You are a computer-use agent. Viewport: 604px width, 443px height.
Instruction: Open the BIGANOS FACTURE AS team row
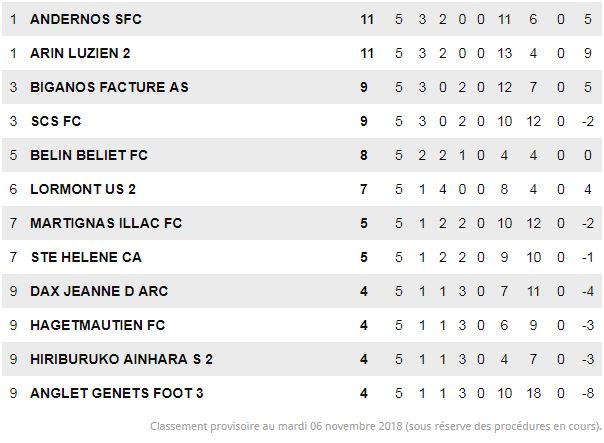pos(302,87)
